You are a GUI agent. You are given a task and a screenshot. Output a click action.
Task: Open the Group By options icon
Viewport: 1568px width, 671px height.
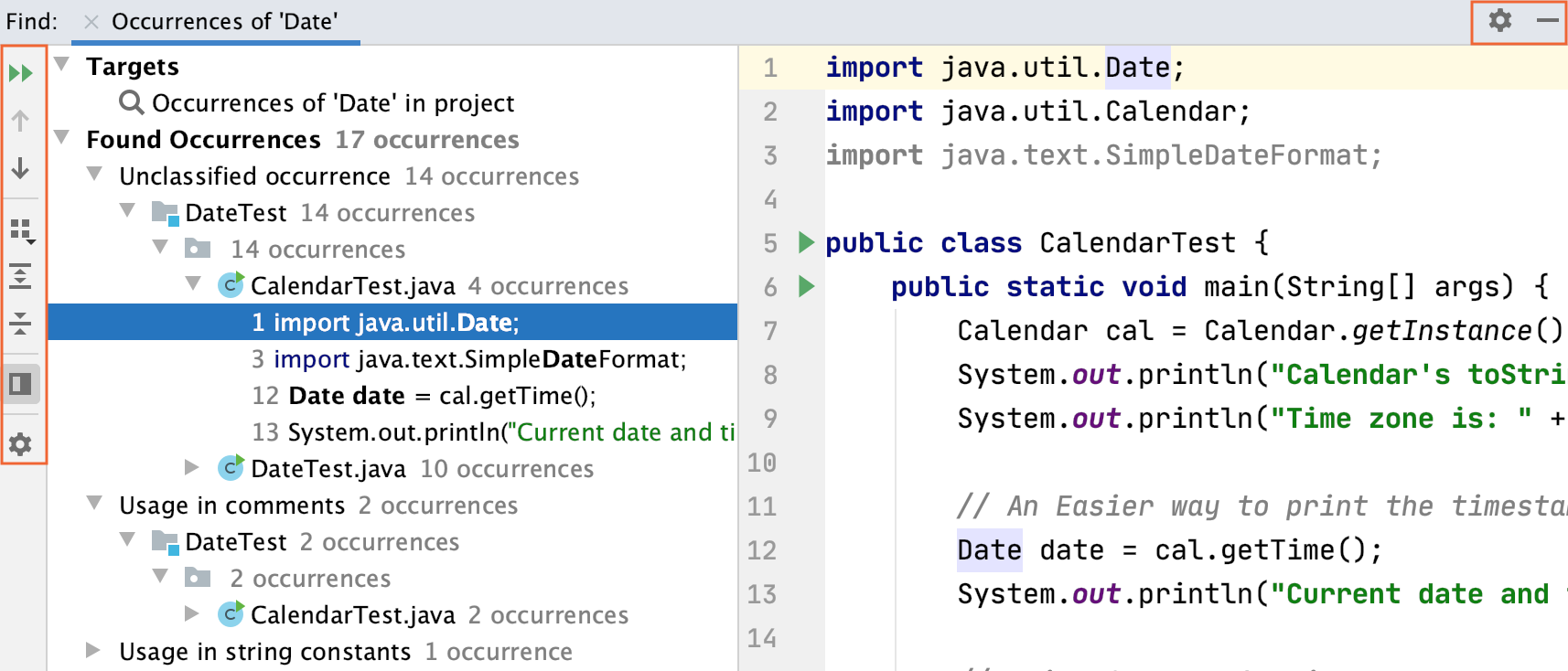click(x=22, y=231)
